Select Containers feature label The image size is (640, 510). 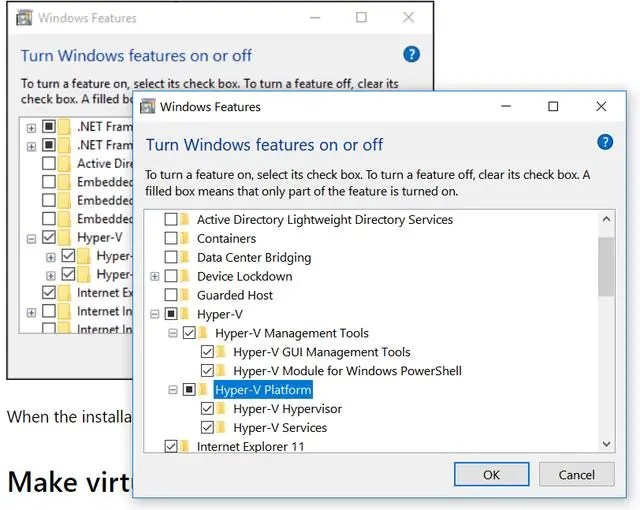point(226,238)
